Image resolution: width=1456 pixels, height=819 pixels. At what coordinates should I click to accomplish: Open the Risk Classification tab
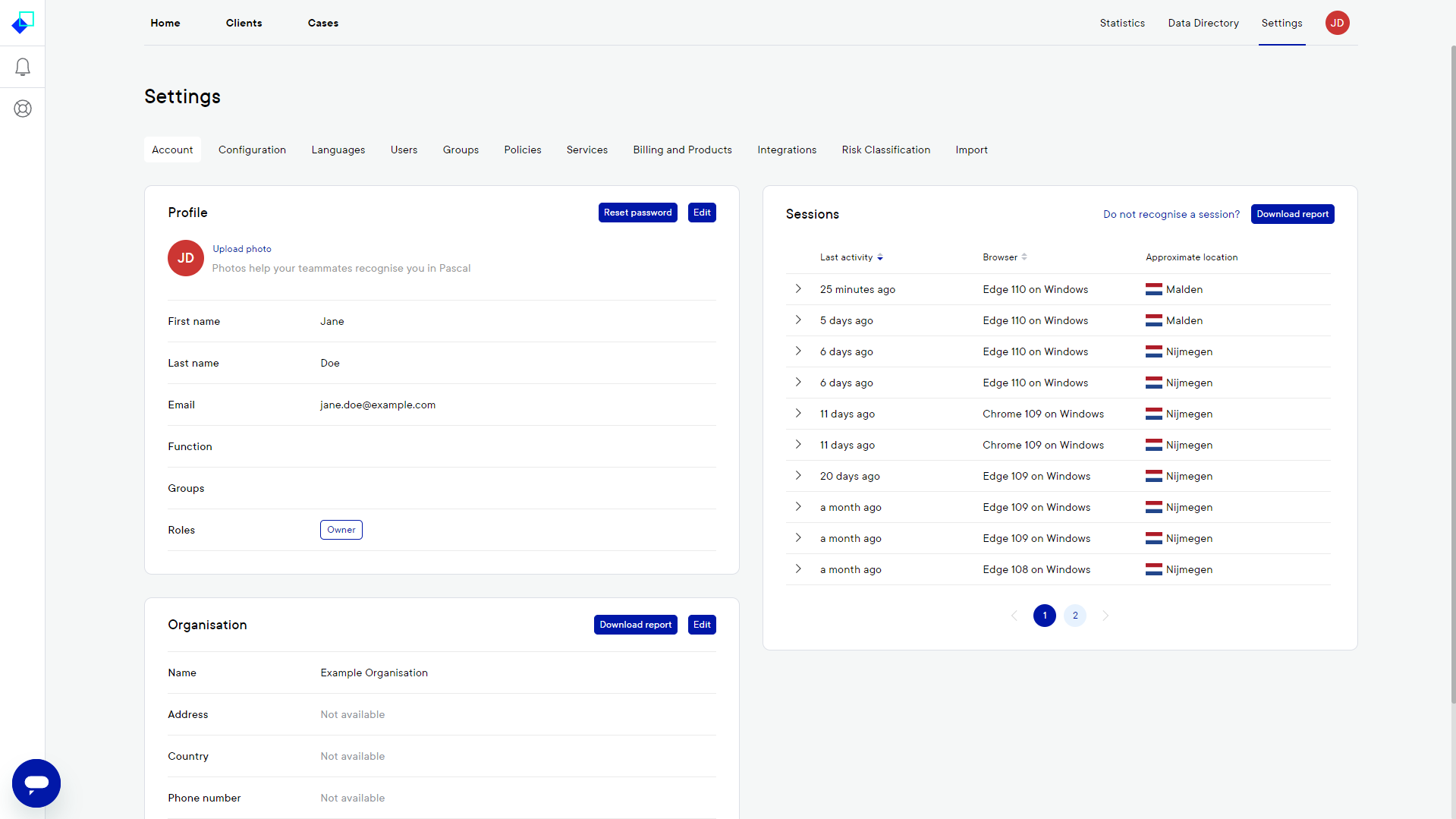tap(885, 150)
